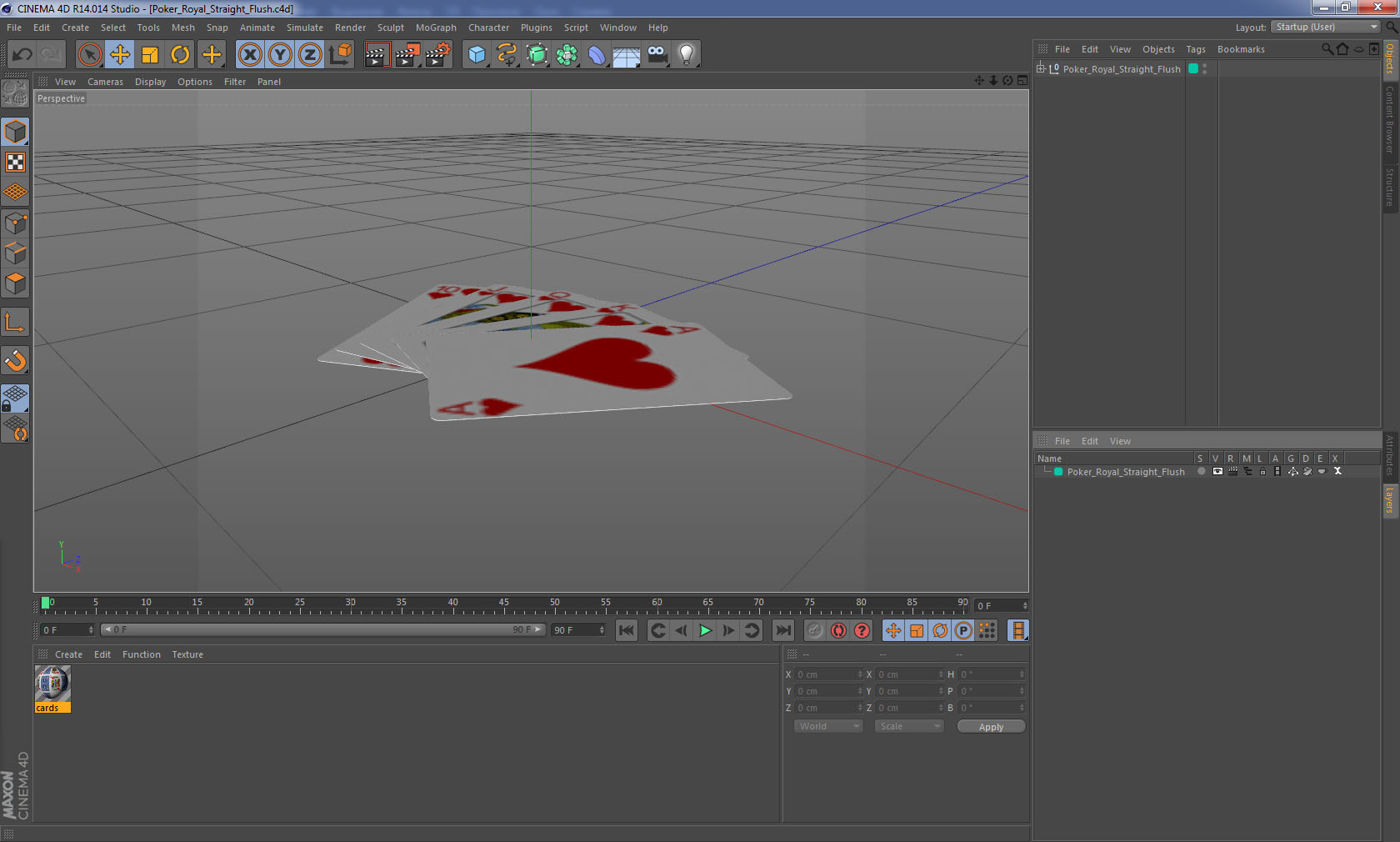The image size is (1400, 842).
Task: Toggle position keyframe recording
Action: [x=893, y=630]
